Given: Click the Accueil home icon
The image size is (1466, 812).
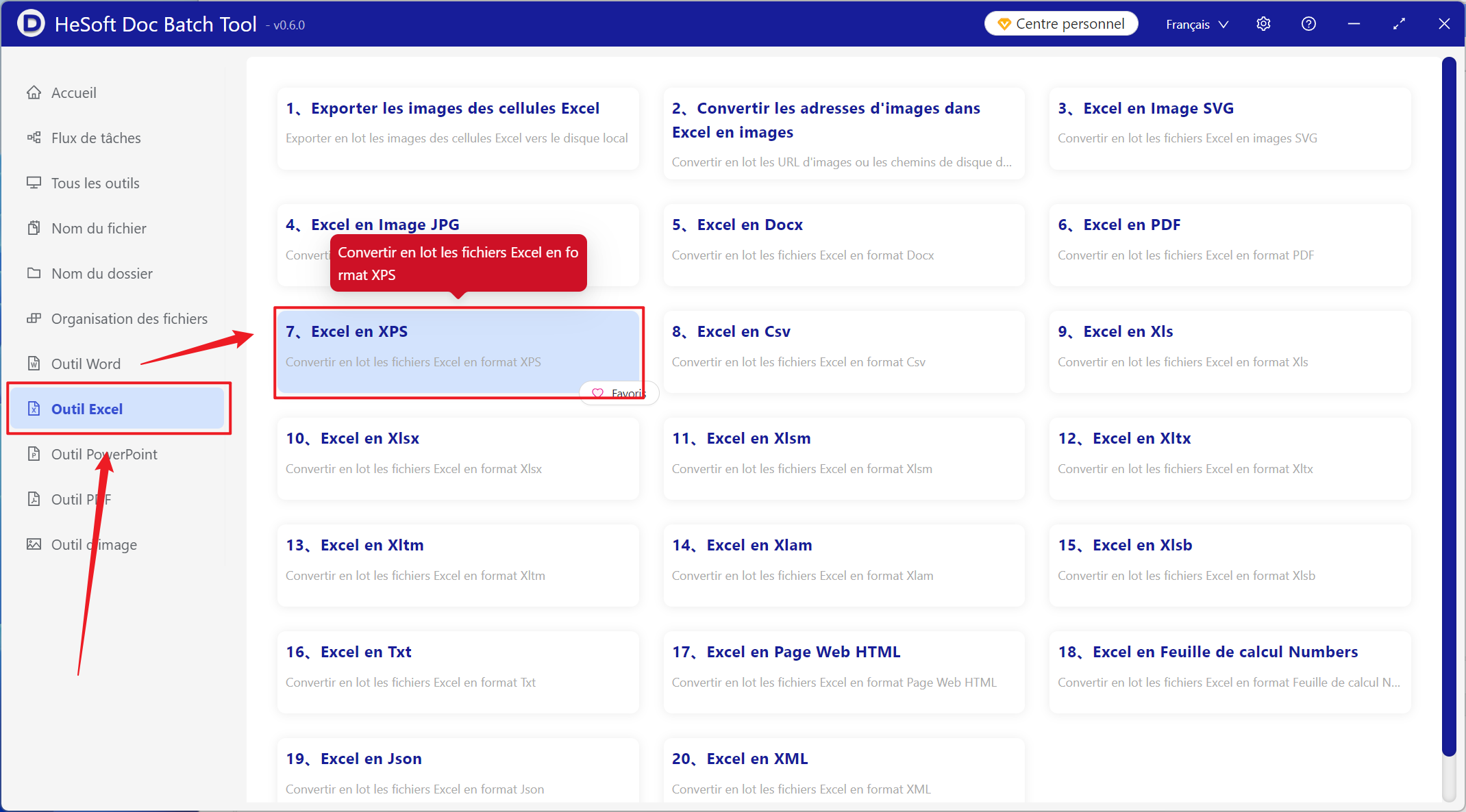Looking at the screenshot, I should tap(34, 92).
